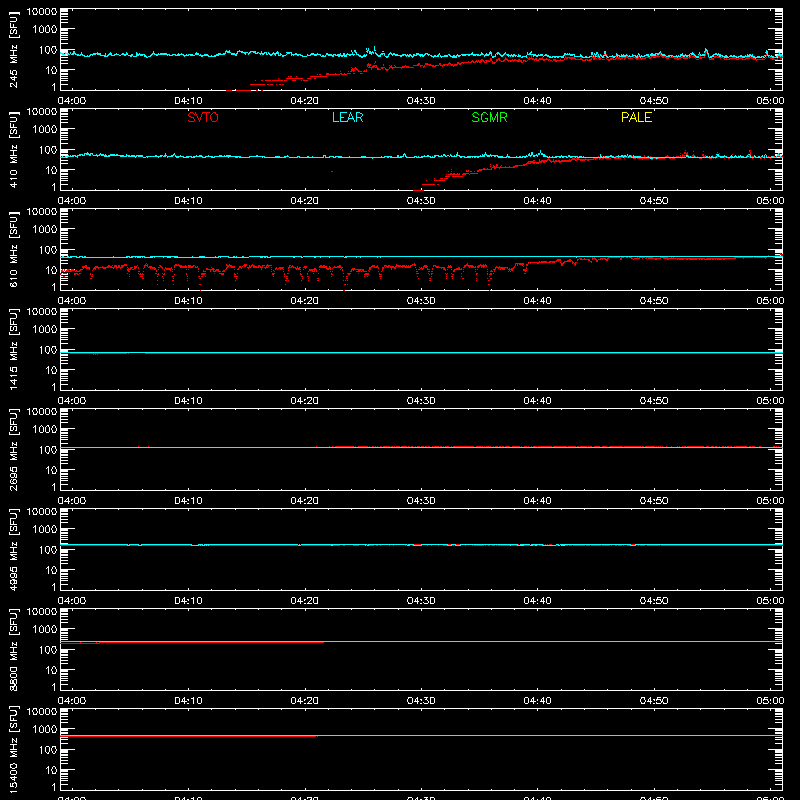Click the 1 tick on the 2695 MHz axis

click(54, 487)
